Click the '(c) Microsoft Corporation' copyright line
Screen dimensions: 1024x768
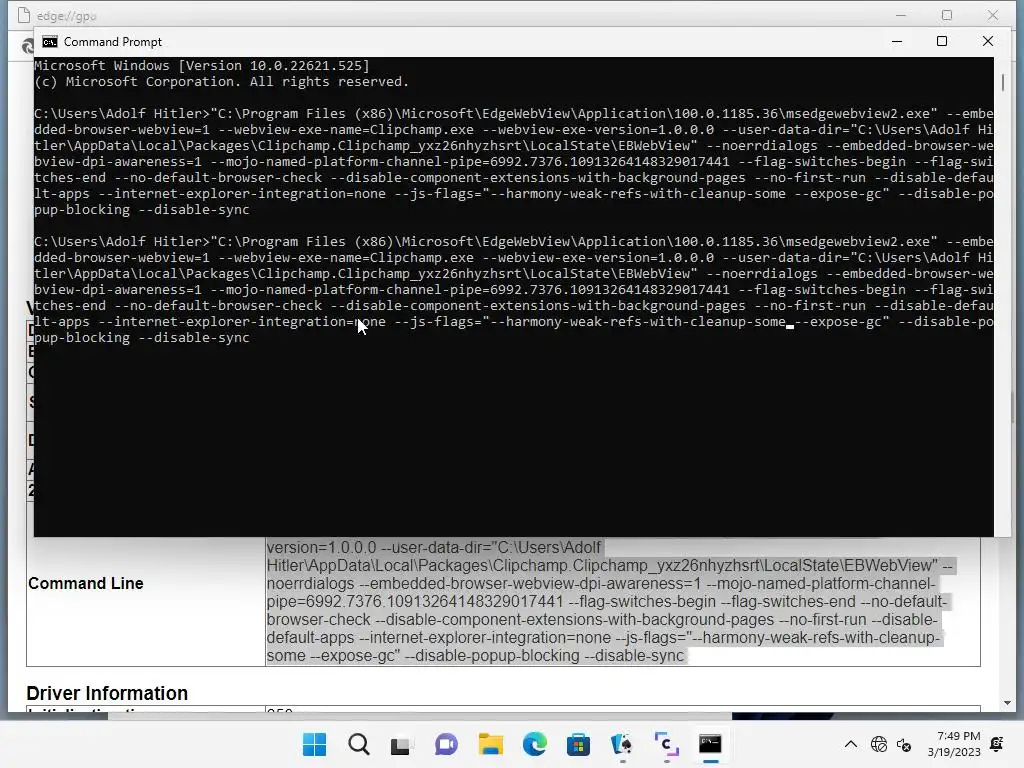(221, 82)
